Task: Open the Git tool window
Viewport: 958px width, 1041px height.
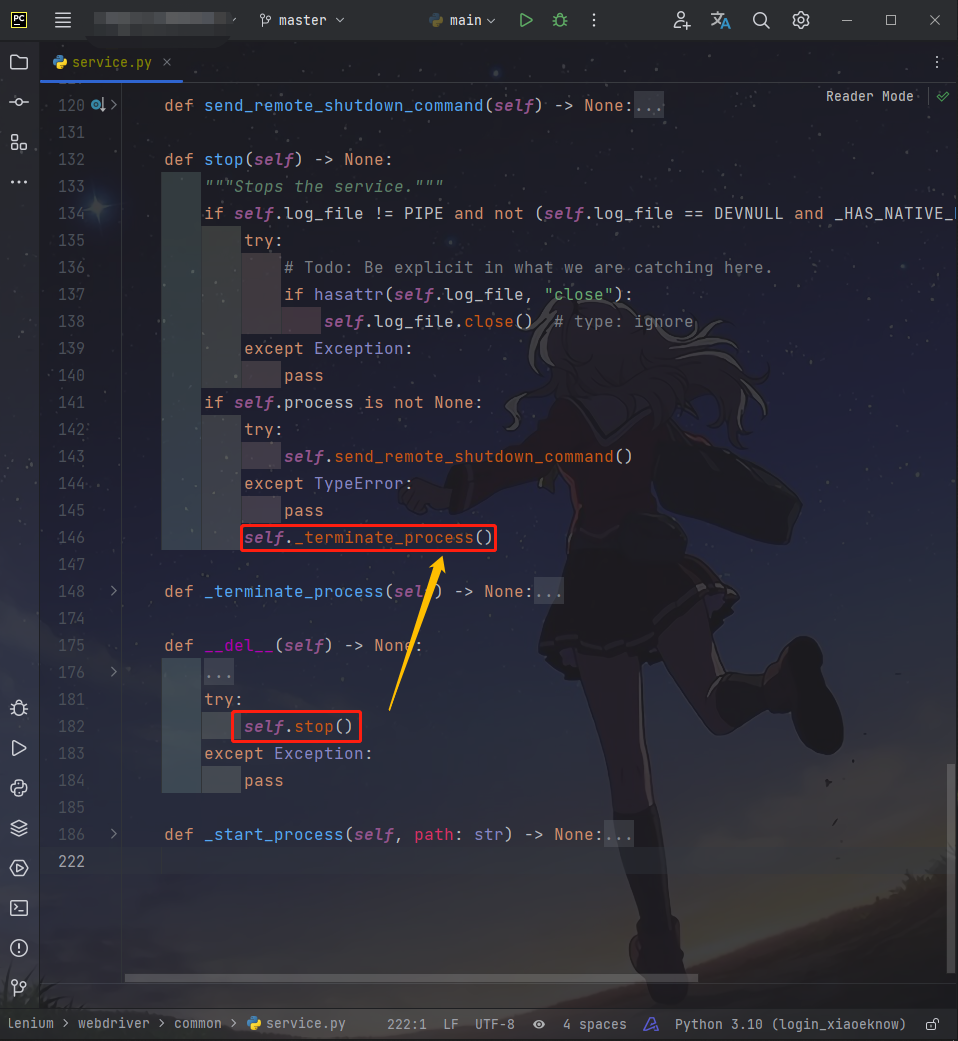Action: point(19,987)
